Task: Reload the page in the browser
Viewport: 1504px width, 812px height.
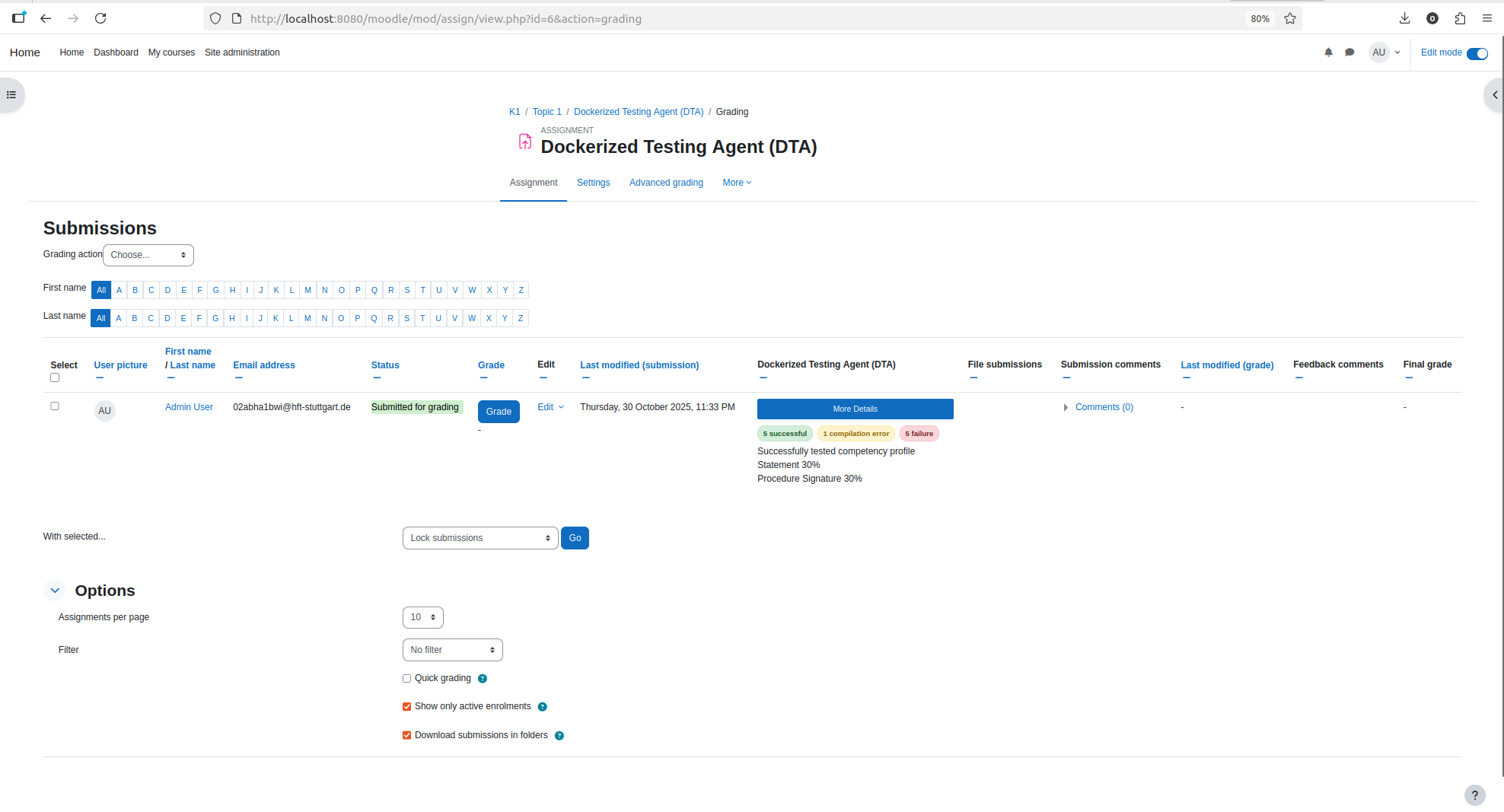Action: click(x=100, y=18)
